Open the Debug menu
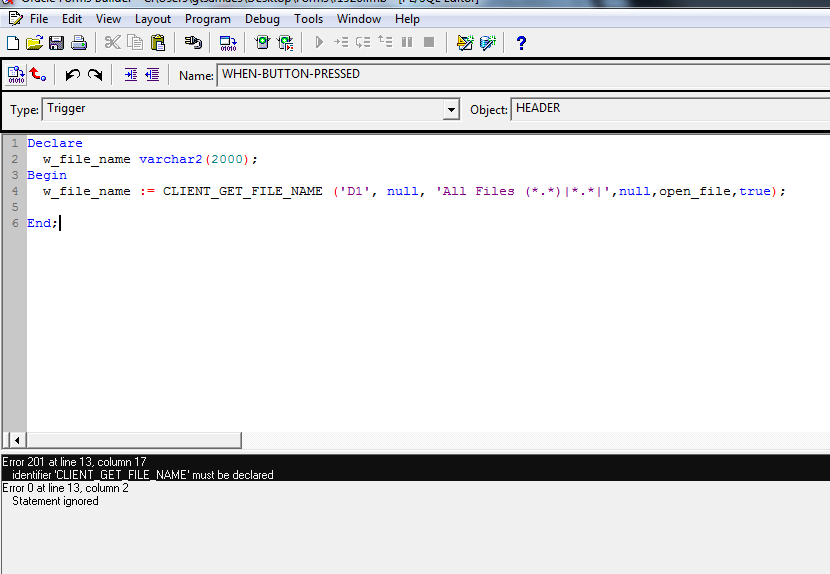The width and height of the screenshot is (830, 574). [262, 19]
